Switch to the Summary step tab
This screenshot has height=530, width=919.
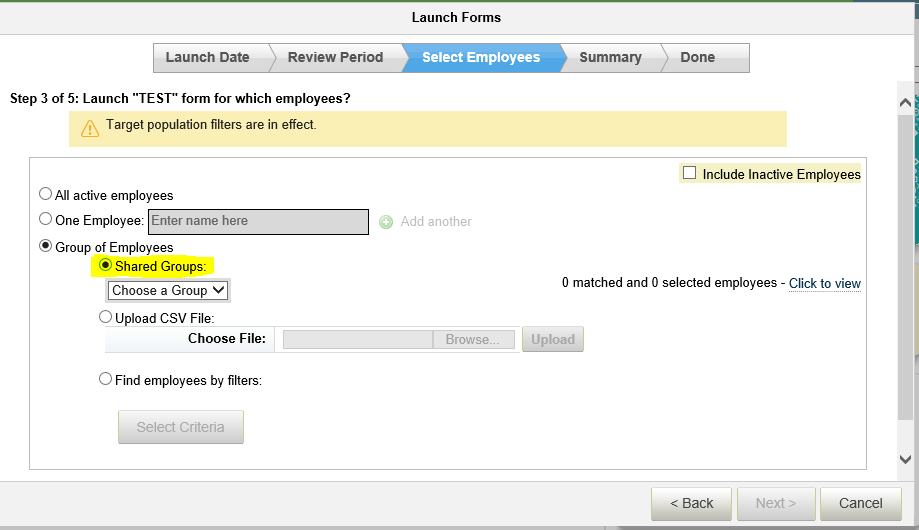(x=611, y=57)
